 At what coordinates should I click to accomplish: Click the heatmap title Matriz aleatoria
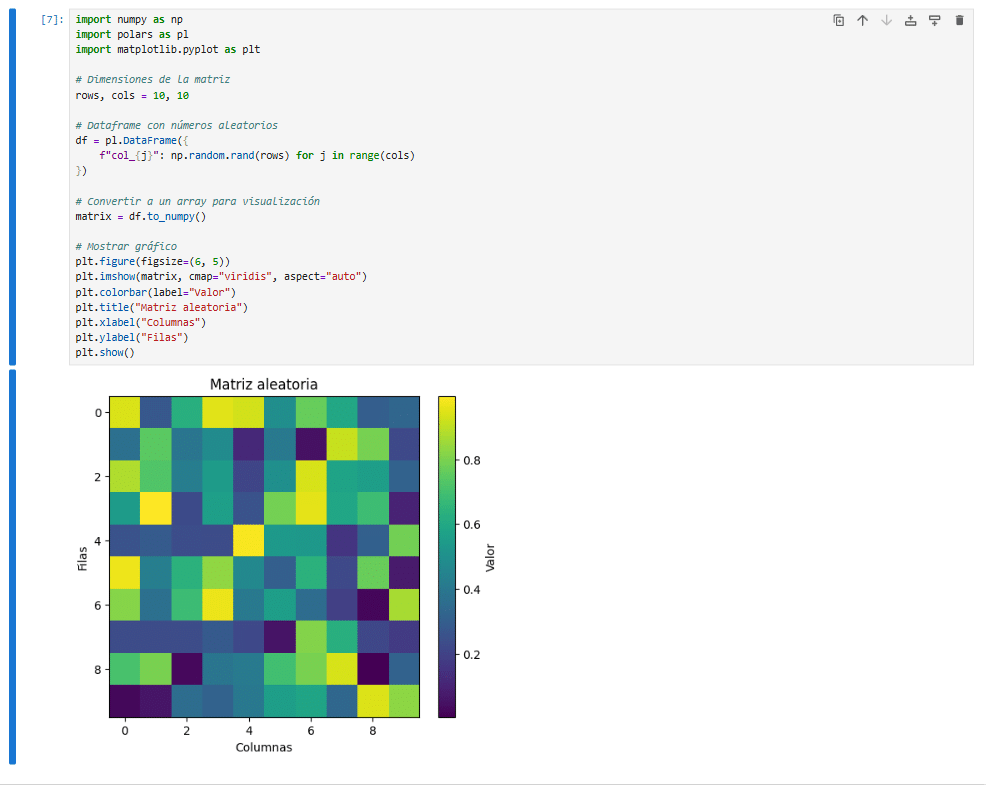[263, 384]
